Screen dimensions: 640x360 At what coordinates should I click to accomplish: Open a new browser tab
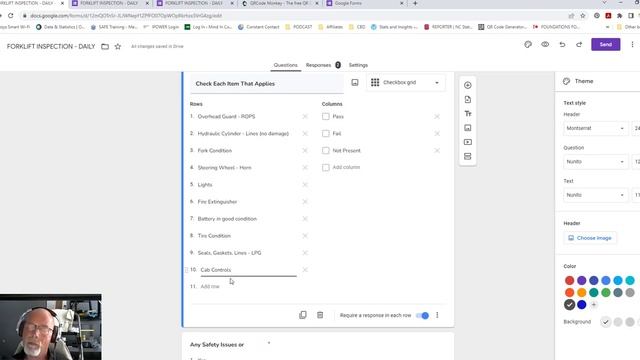[415, 3]
